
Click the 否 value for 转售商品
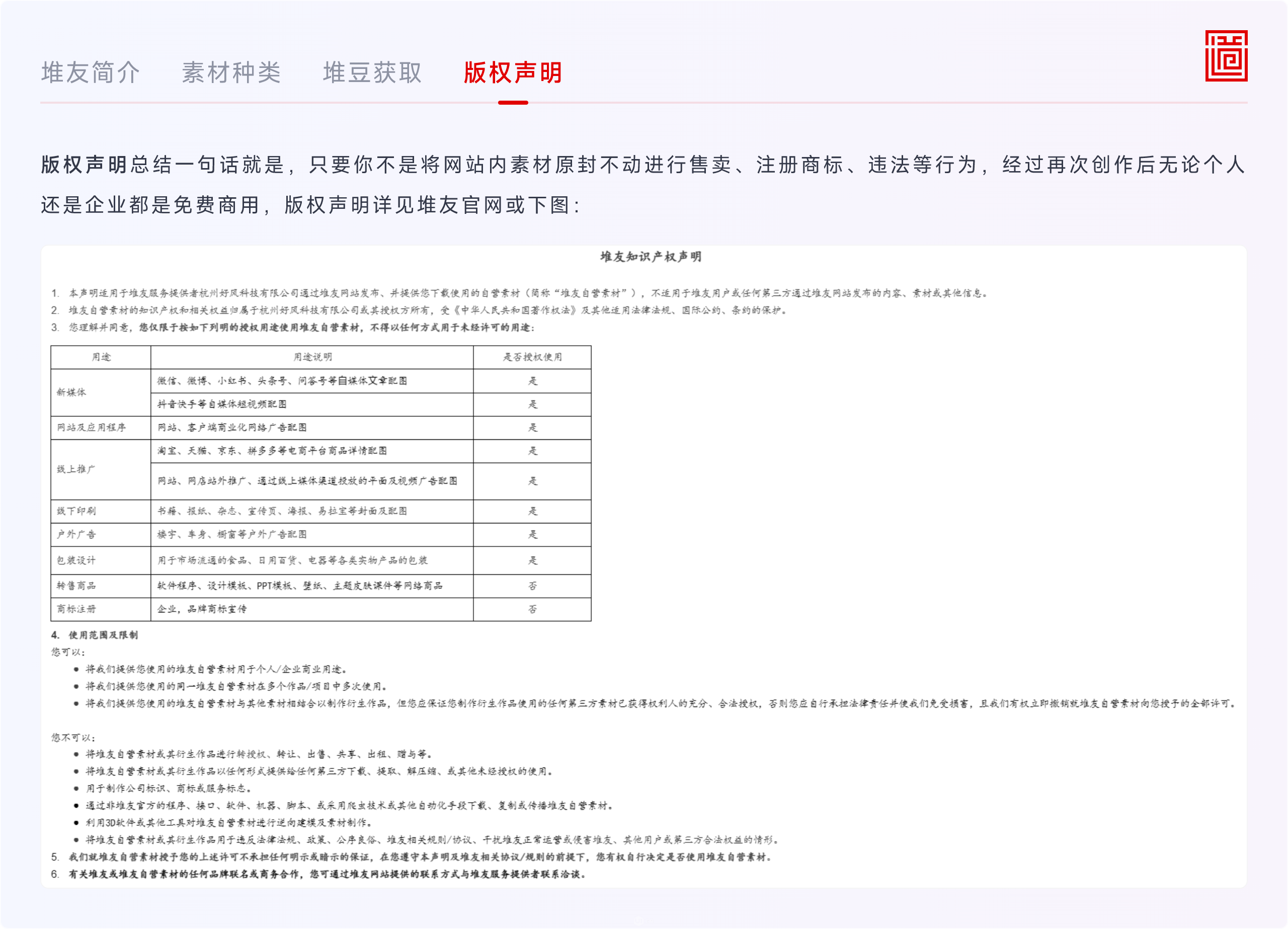point(532,586)
